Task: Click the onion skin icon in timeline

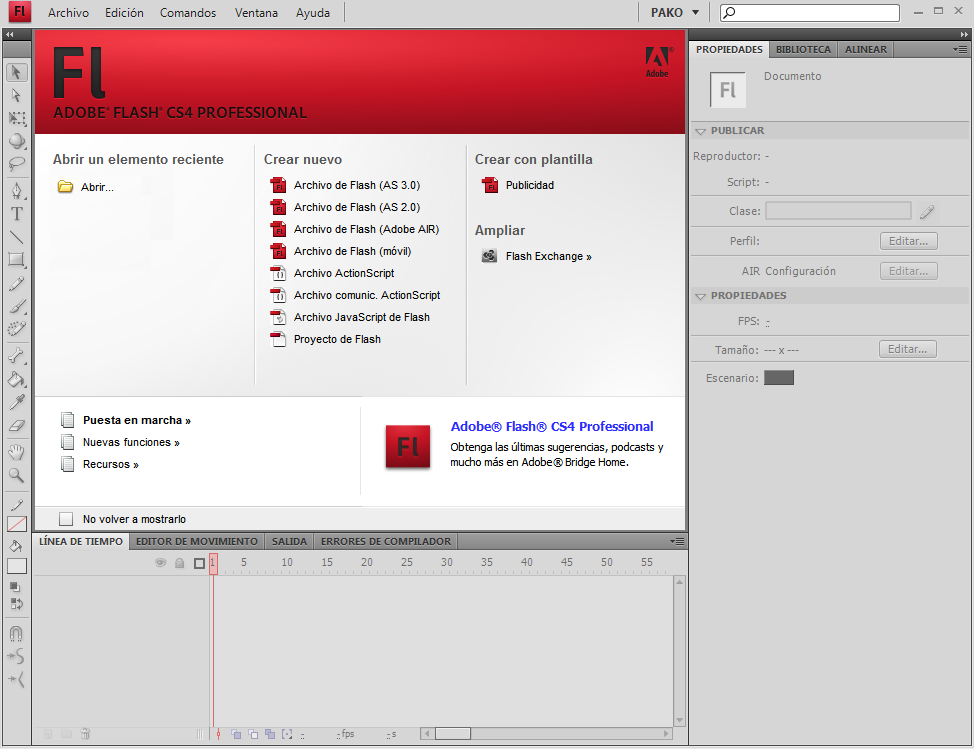Action: pyautogui.click(x=236, y=734)
